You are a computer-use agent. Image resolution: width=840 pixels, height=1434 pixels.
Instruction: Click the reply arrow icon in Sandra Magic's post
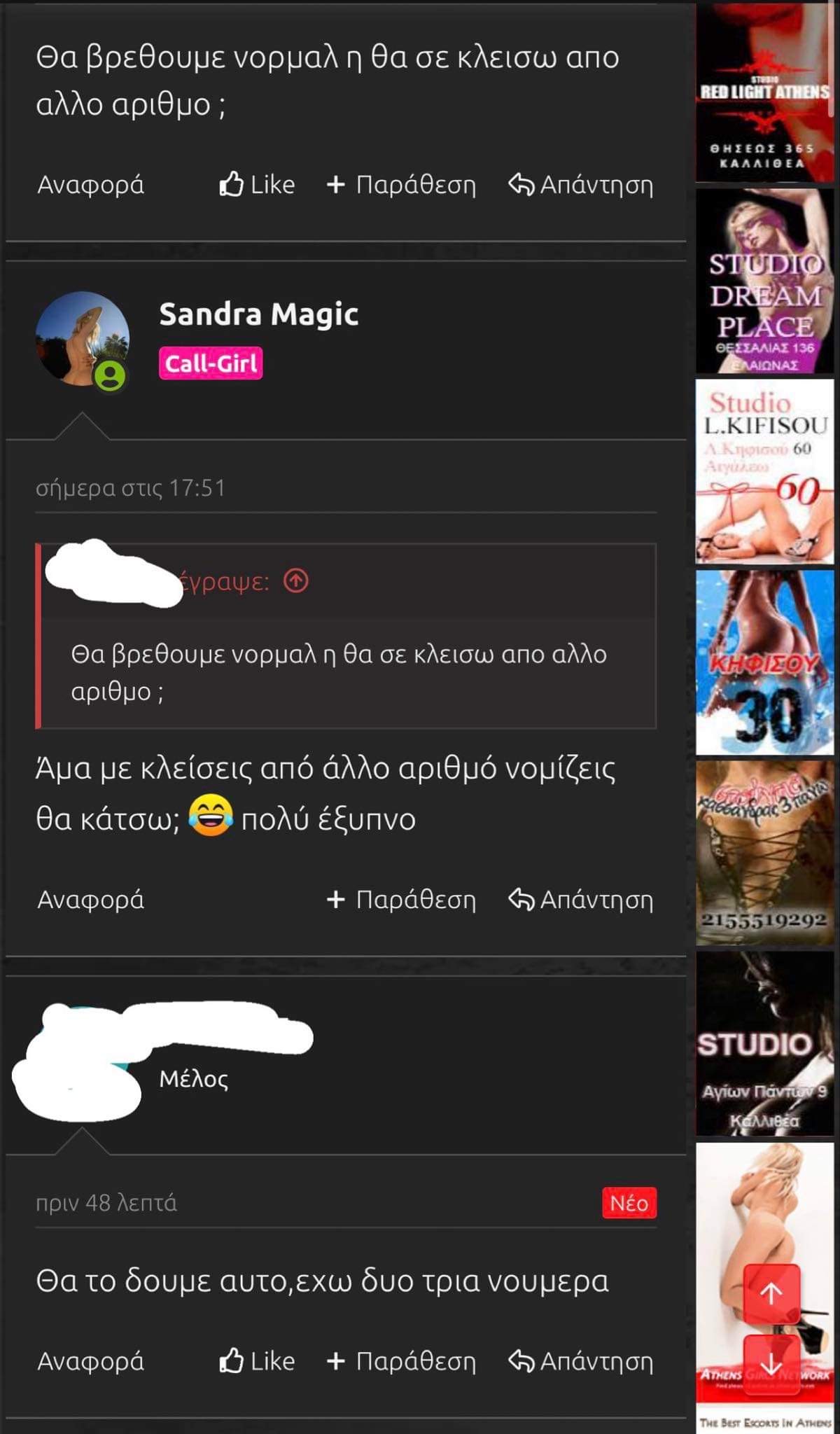[x=521, y=899]
